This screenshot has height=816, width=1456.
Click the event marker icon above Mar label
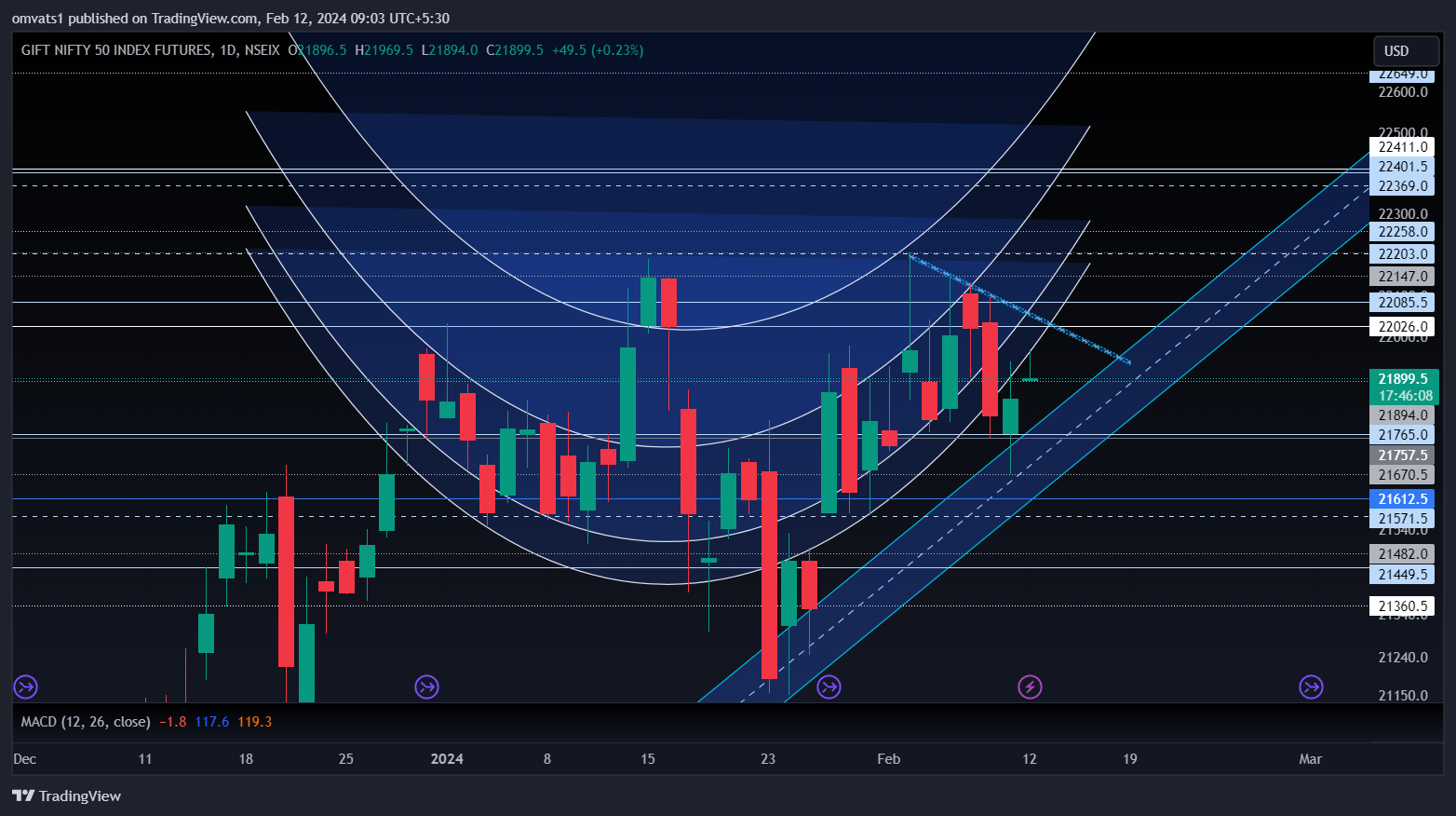pos(1311,687)
